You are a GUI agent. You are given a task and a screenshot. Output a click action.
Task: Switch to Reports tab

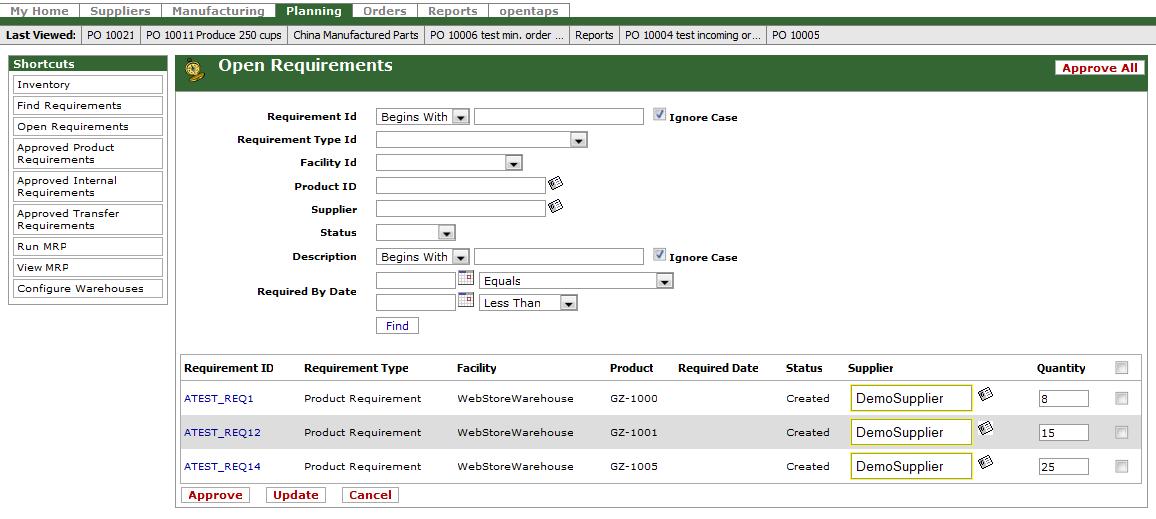pyautogui.click(x=453, y=11)
